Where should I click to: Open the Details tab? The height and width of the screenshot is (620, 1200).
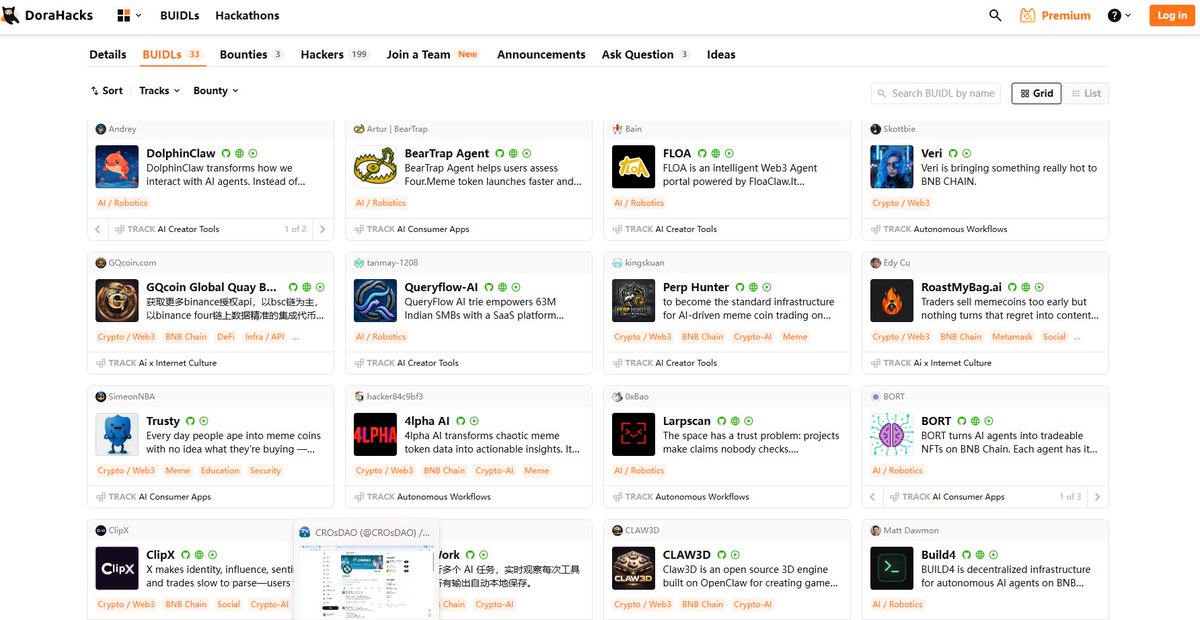[108, 54]
